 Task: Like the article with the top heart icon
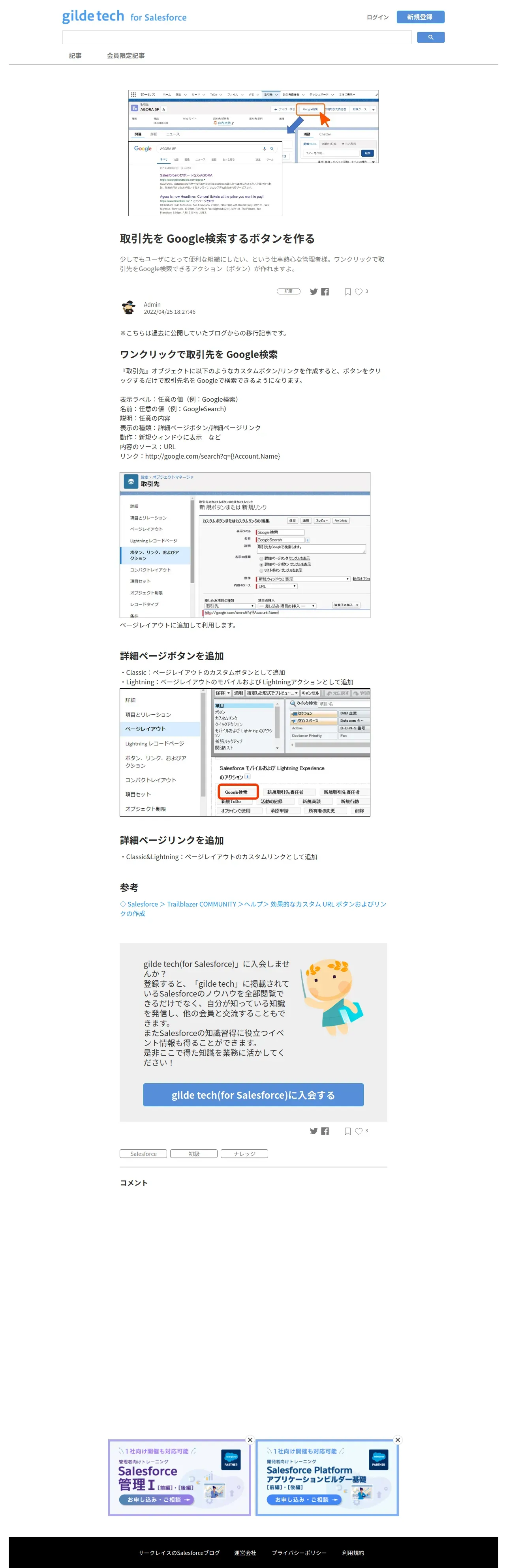[359, 292]
